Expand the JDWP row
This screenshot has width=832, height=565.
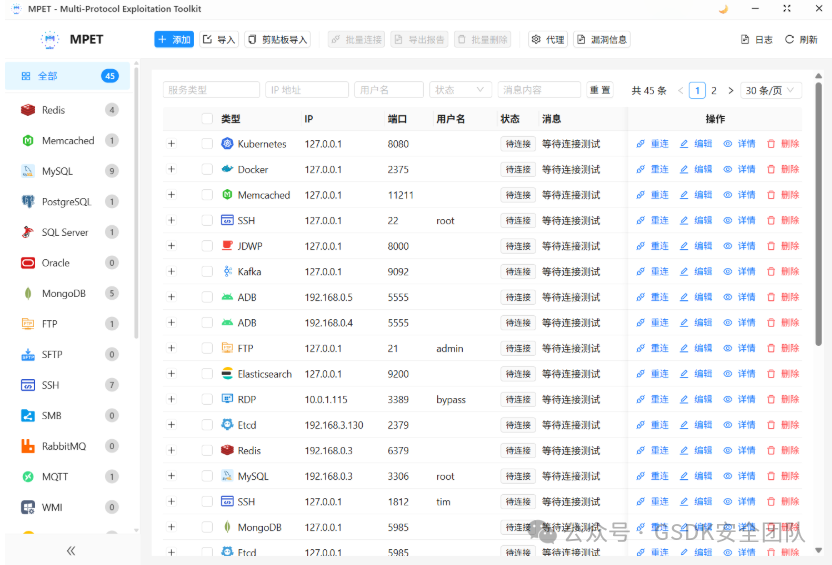pos(171,246)
